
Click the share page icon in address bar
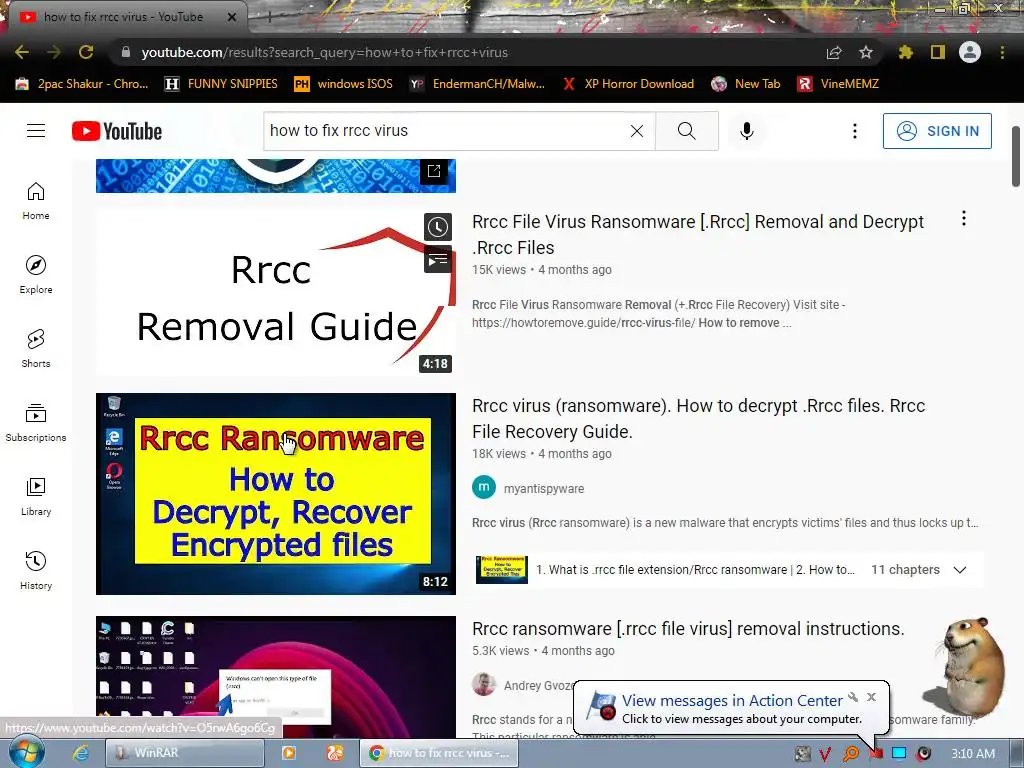pos(834,52)
